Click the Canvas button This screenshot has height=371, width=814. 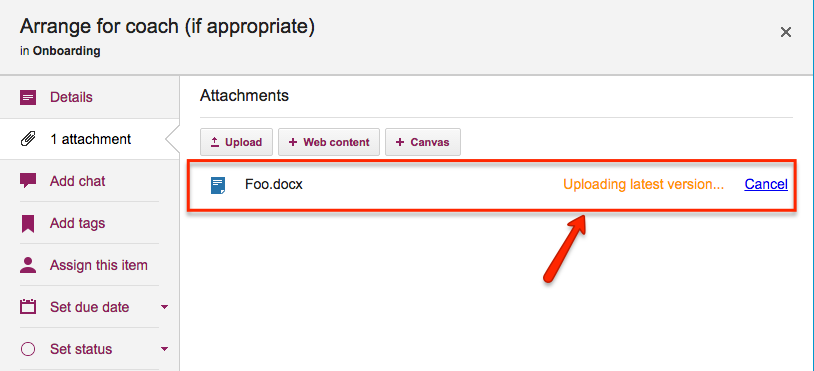point(423,142)
